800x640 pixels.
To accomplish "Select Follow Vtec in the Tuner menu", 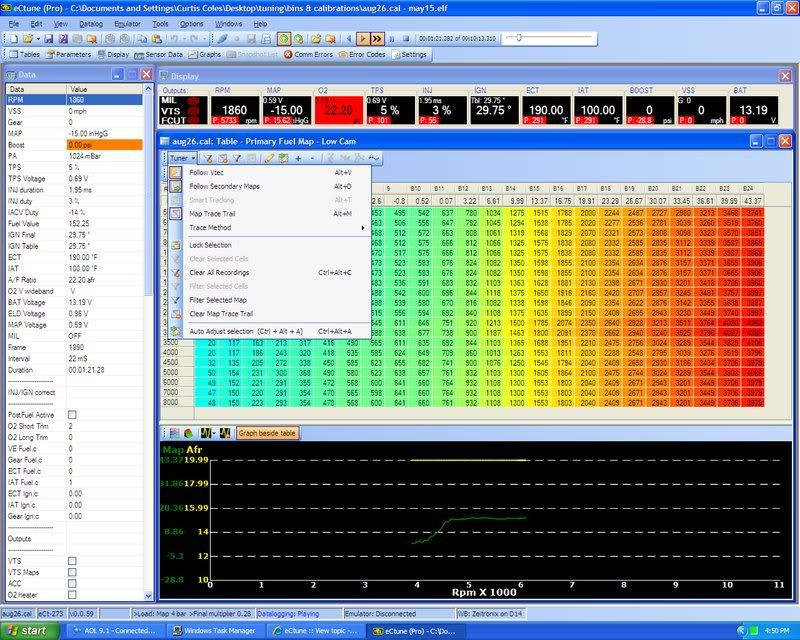I will pos(269,173).
